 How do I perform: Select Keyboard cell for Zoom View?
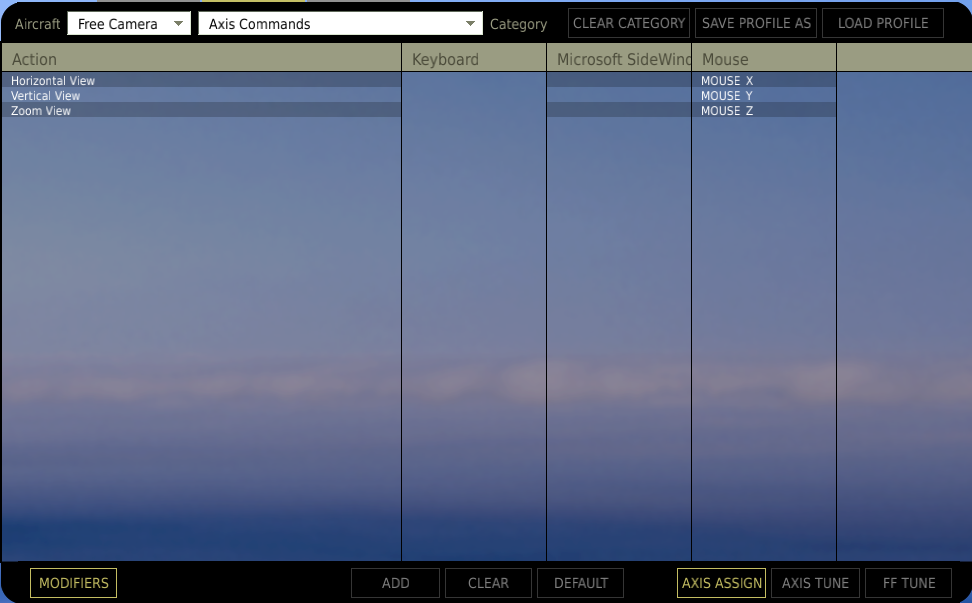pyautogui.click(x=474, y=110)
